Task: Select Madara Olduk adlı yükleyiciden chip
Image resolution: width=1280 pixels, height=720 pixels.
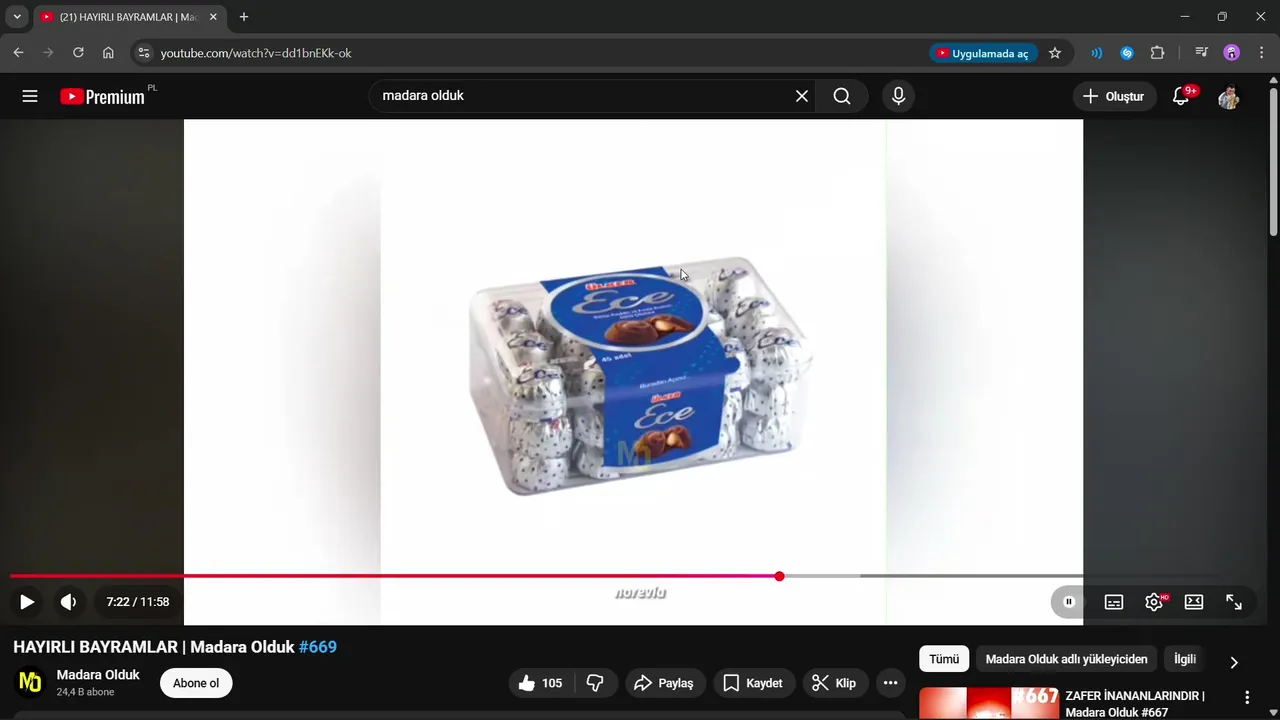Action: 1066,659
